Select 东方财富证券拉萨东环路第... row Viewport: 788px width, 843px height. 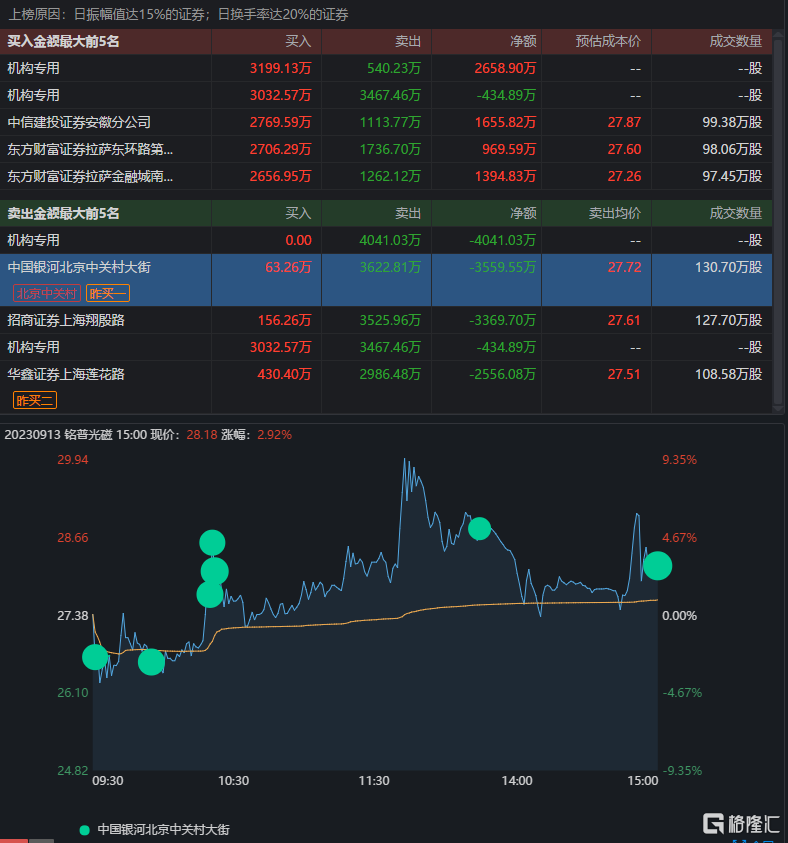[x=386, y=149]
